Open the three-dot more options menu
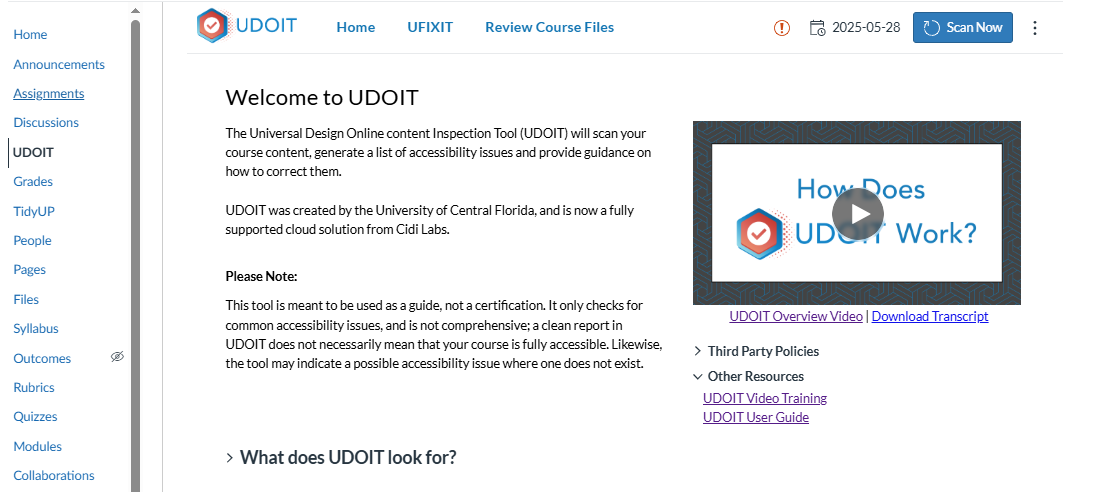Screen dimensions: 1114x492 tap(1034, 28)
